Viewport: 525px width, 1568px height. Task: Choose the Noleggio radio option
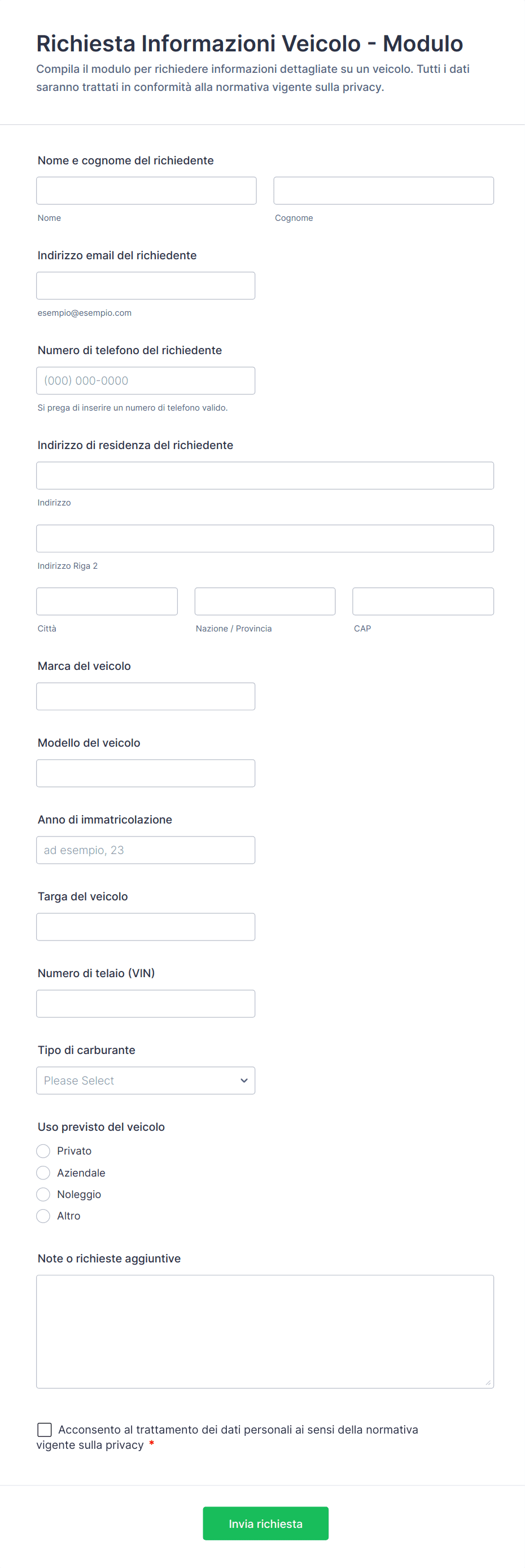(43, 1194)
